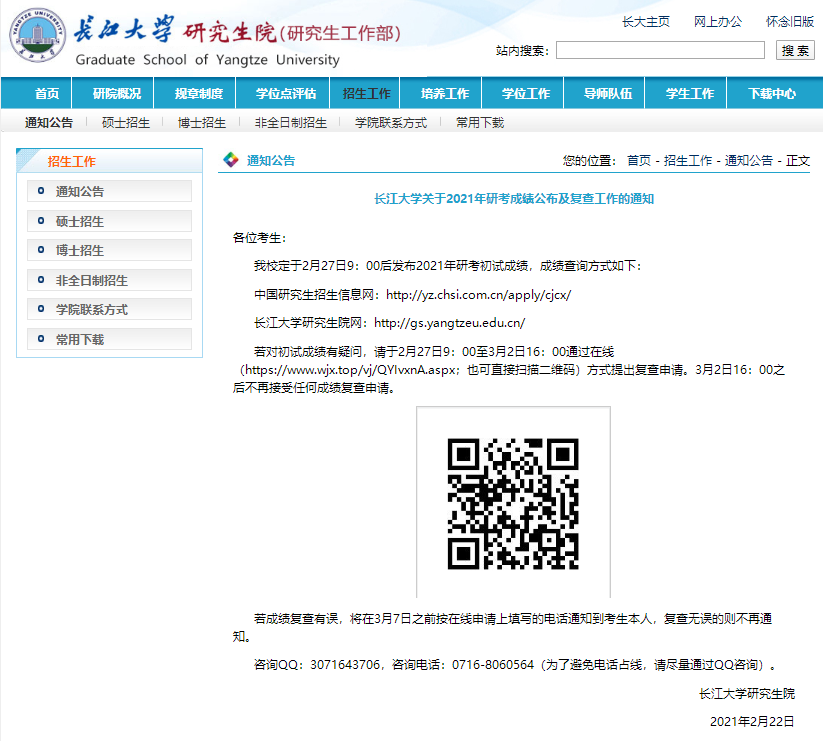Viewport: 823px width, 741px height.
Task: Click the site search input field
Action: pos(659,50)
